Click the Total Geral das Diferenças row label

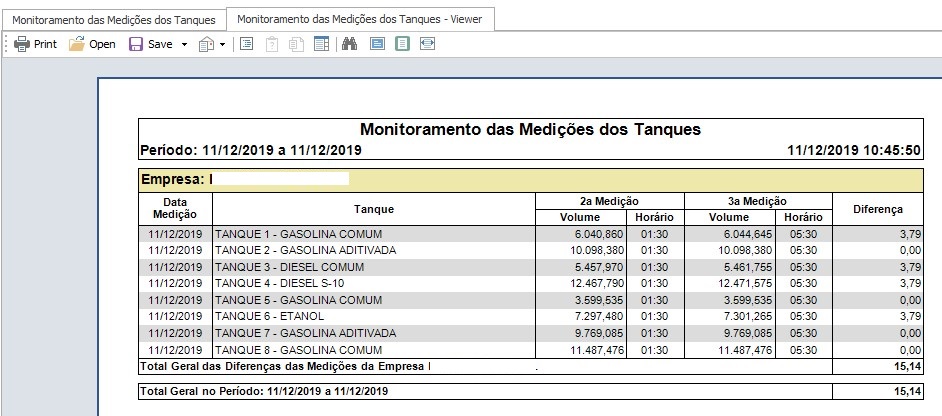(285, 366)
